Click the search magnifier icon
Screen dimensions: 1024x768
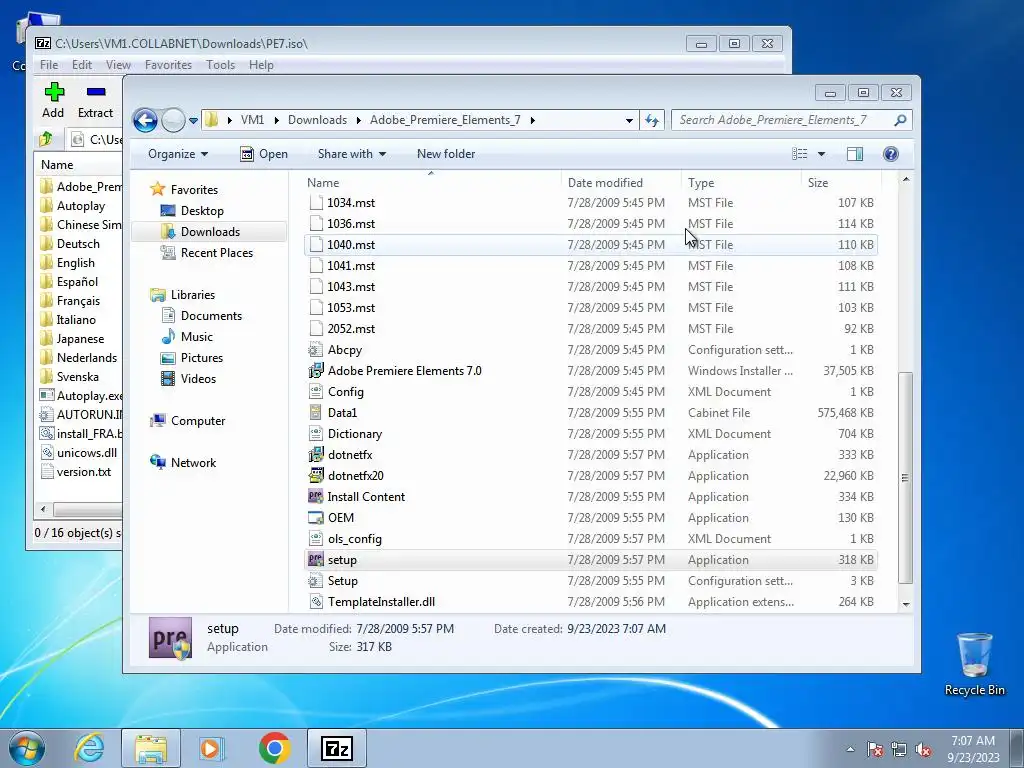900,120
